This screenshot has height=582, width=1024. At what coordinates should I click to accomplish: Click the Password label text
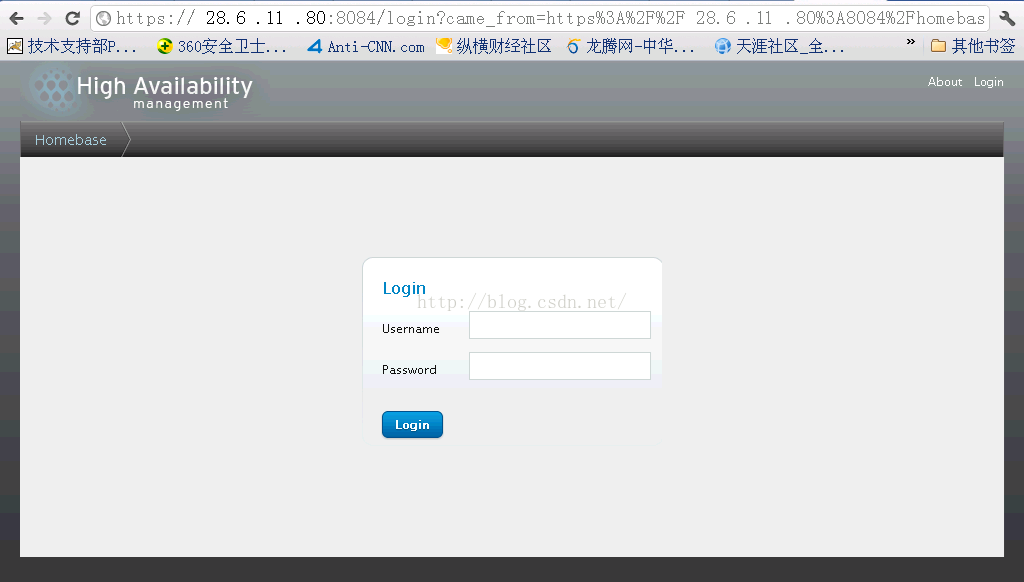point(409,370)
